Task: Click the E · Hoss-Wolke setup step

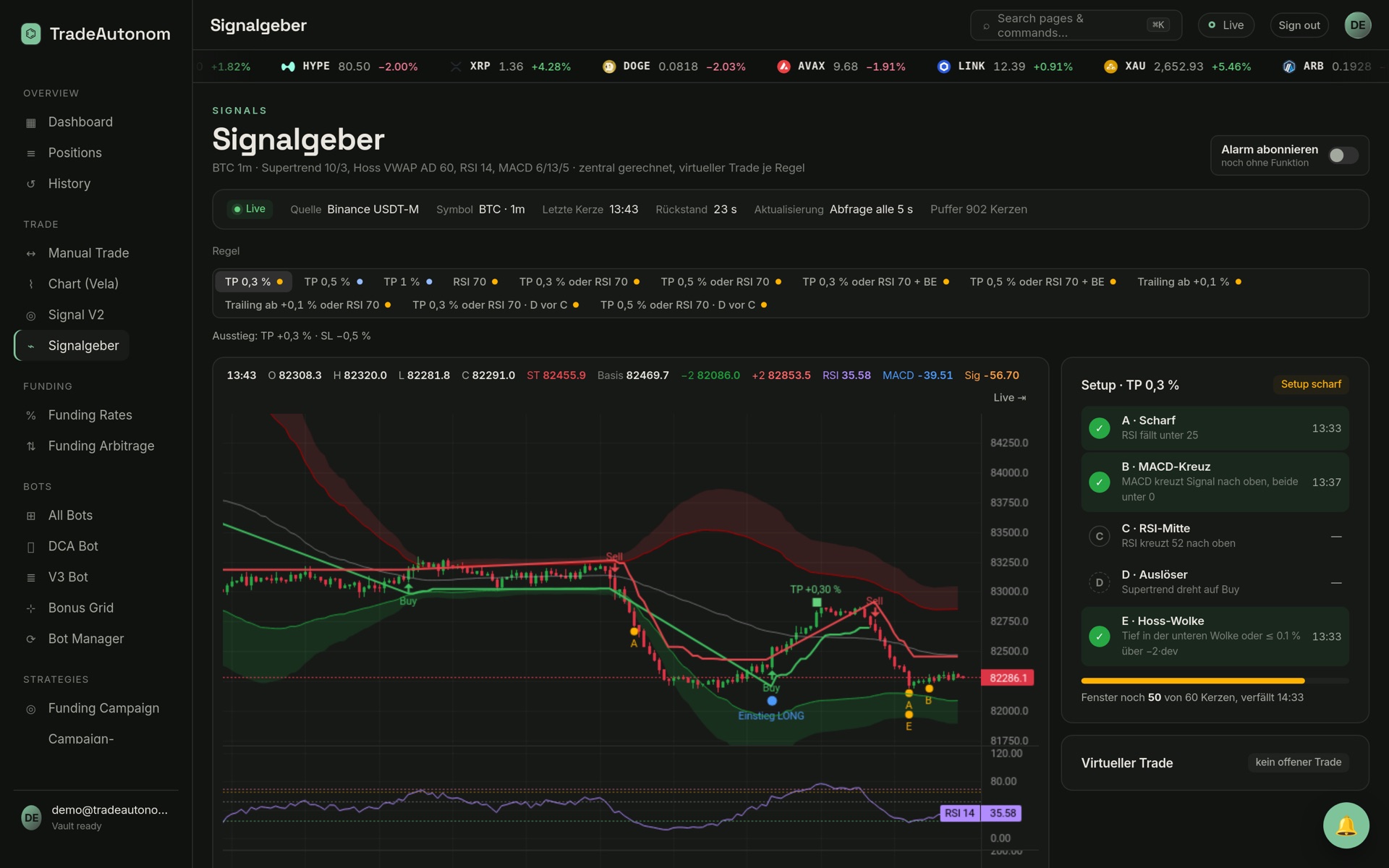Action: 1214,637
